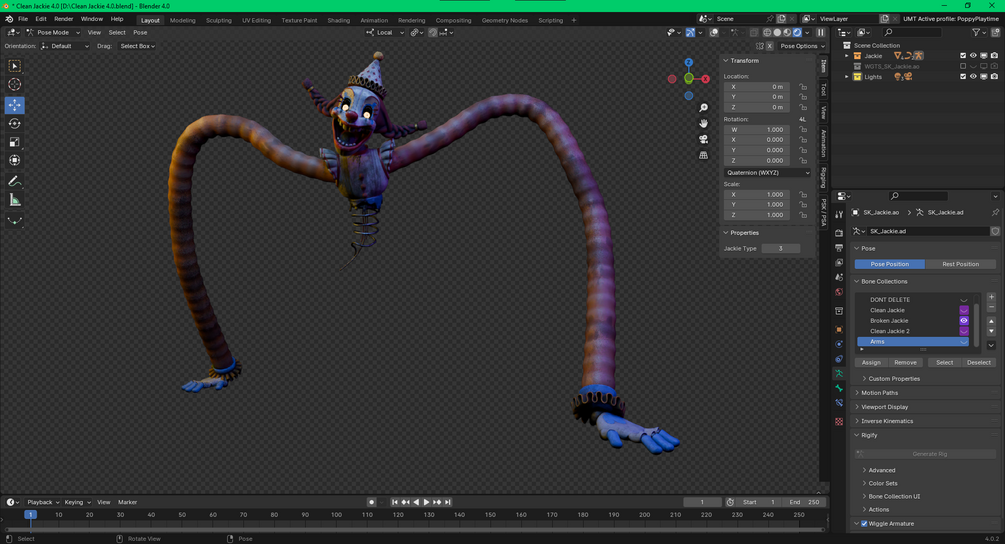Switch to the Shading workspace tab
1005x544 pixels.
[338, 20]
